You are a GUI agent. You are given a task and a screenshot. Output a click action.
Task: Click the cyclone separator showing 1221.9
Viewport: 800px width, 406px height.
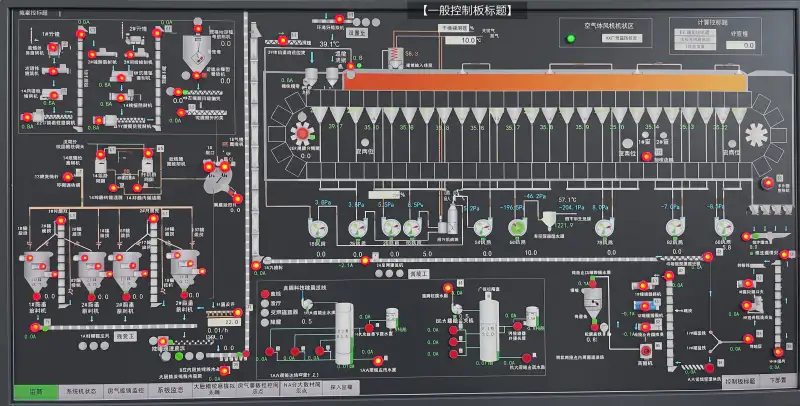pyautogui.click(x=549, y=219)
